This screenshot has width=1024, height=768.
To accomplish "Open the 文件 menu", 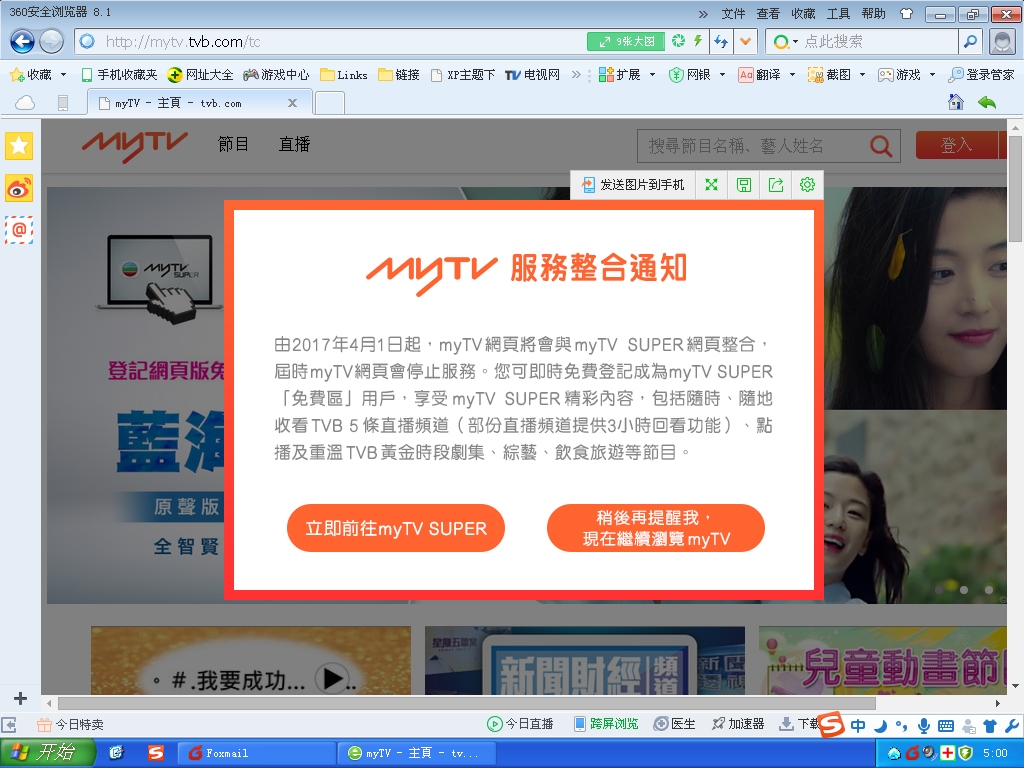I will tap(733, 14).
